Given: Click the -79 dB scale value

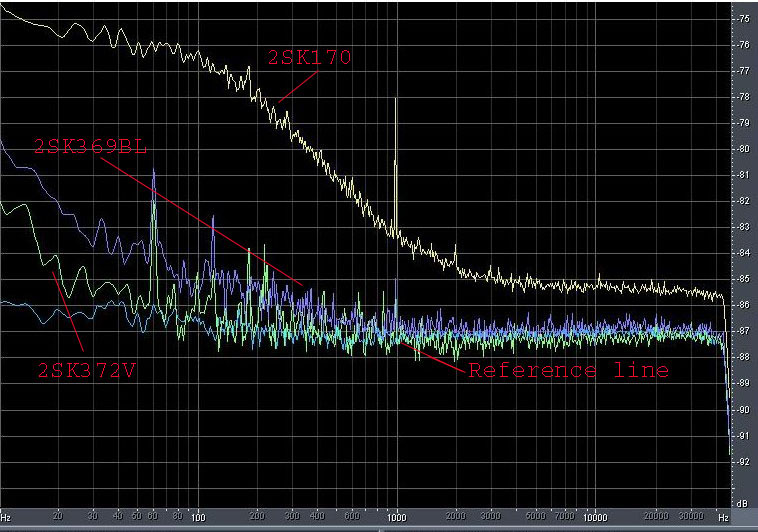Looking at the screenshot, I should click(x=743, y=123).
